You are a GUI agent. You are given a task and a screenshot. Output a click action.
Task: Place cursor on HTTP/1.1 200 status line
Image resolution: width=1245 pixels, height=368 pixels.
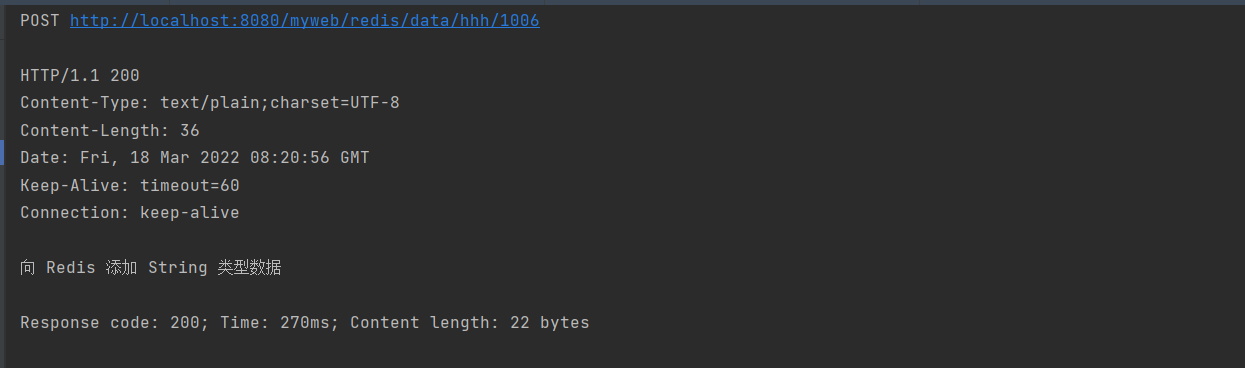[x=80, y=76]
